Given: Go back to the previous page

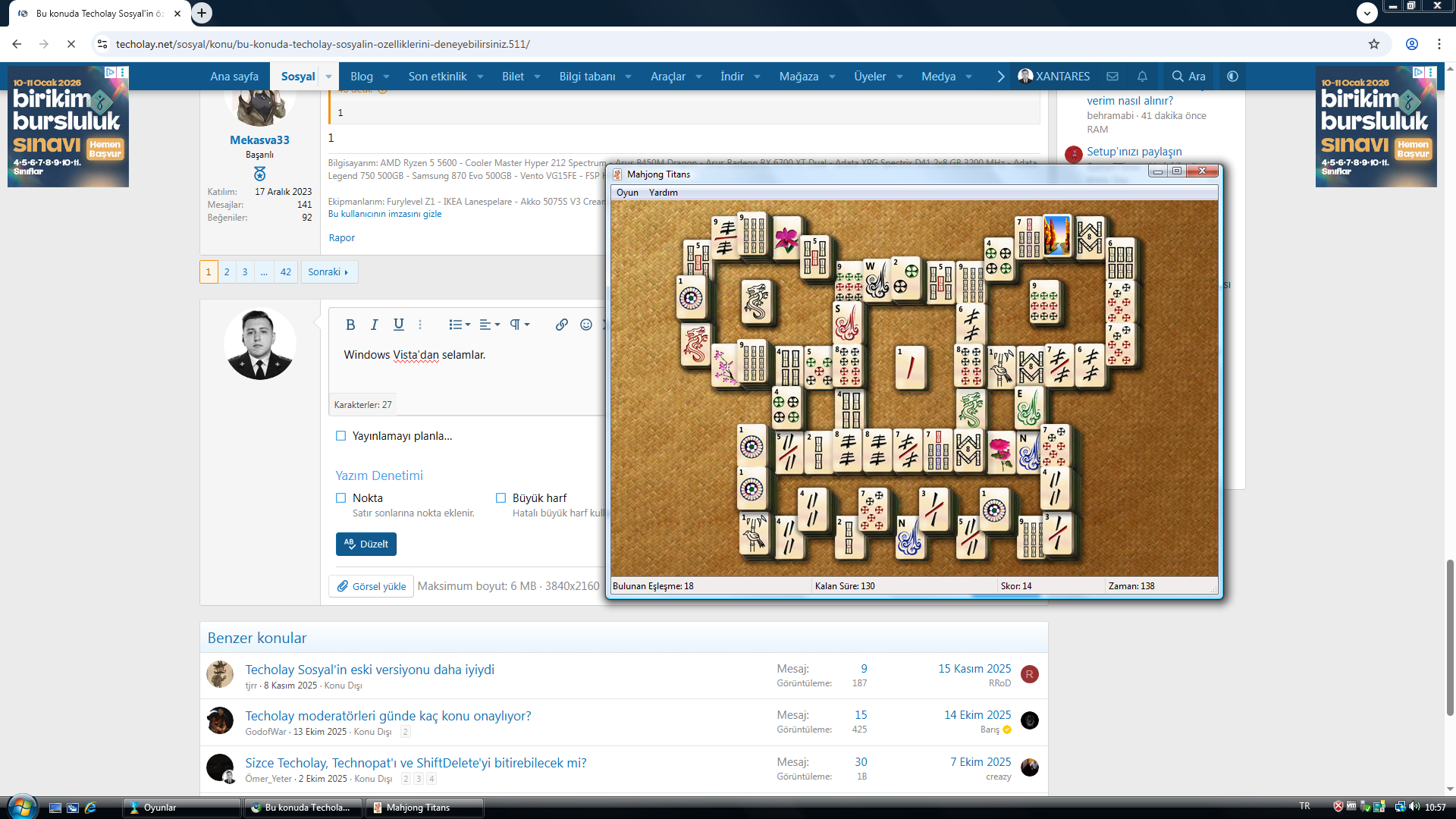Looking at the screenshot, I should click(x=17, y=44).
